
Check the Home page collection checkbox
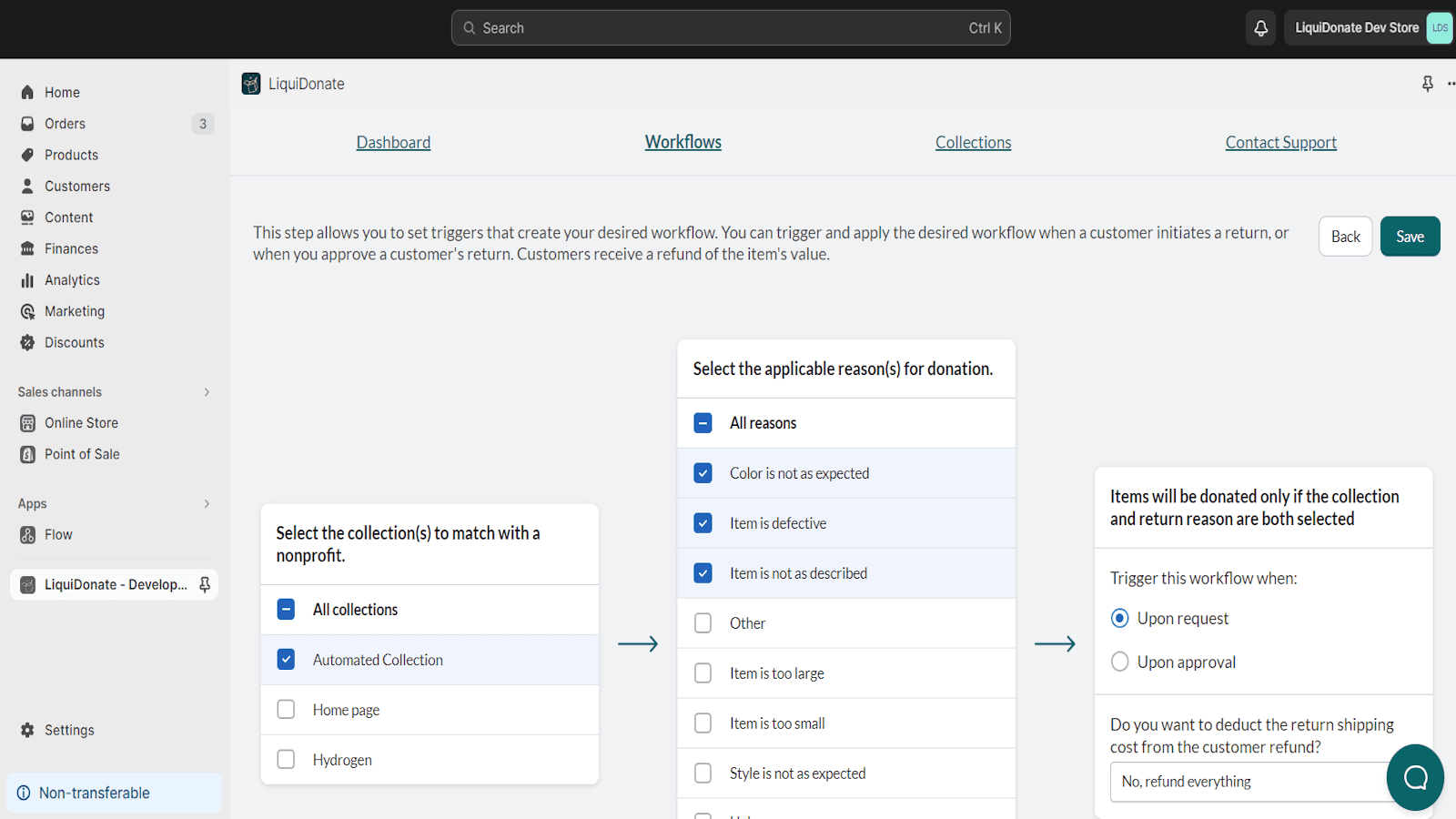pos(286,710)
